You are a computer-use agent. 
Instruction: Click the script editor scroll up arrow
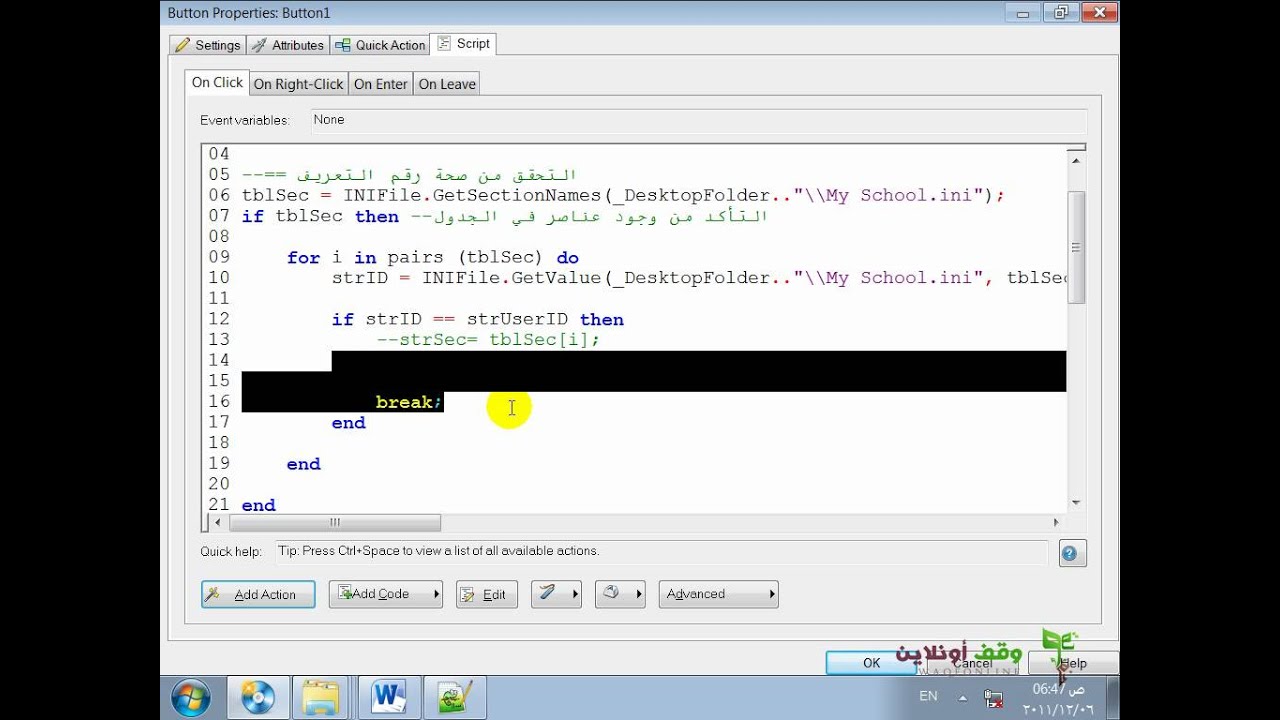[x=1076, y=159]
